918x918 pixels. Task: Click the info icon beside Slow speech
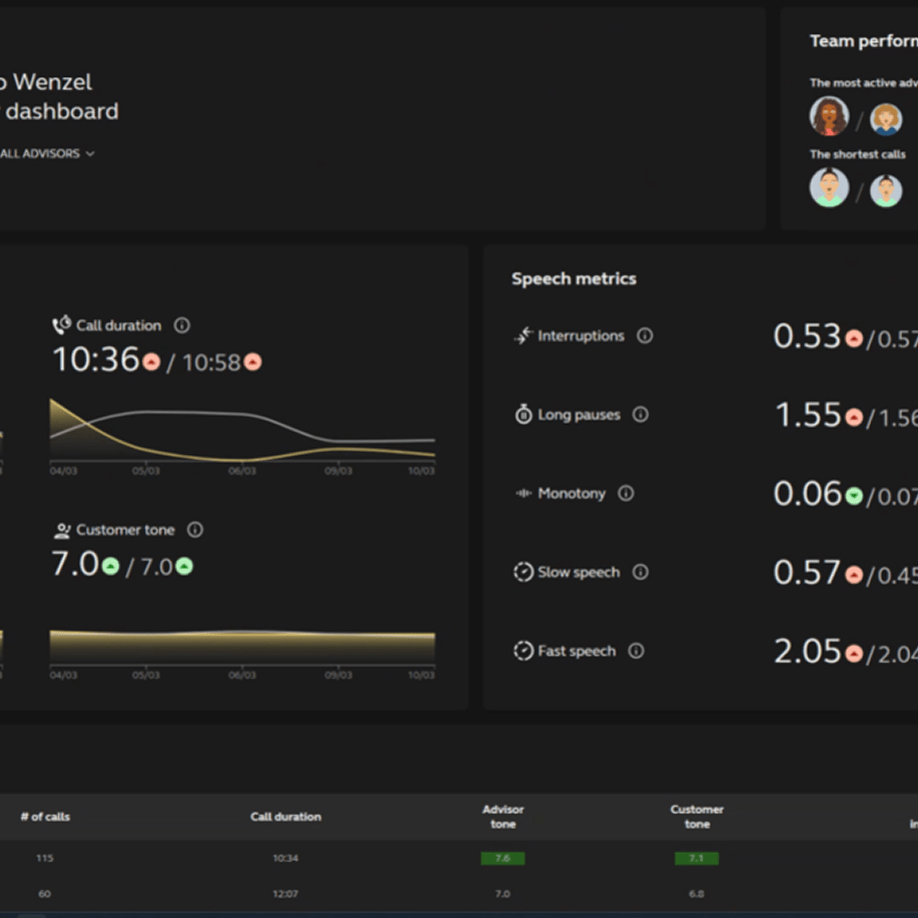[x=641, y=572]
